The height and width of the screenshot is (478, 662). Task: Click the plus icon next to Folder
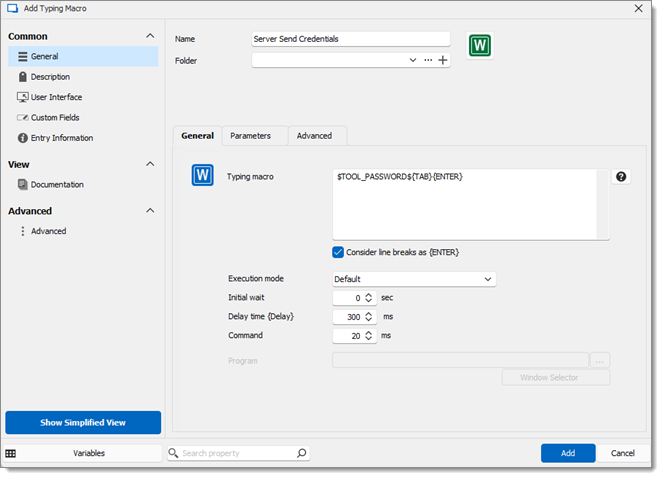coord(443,60)
